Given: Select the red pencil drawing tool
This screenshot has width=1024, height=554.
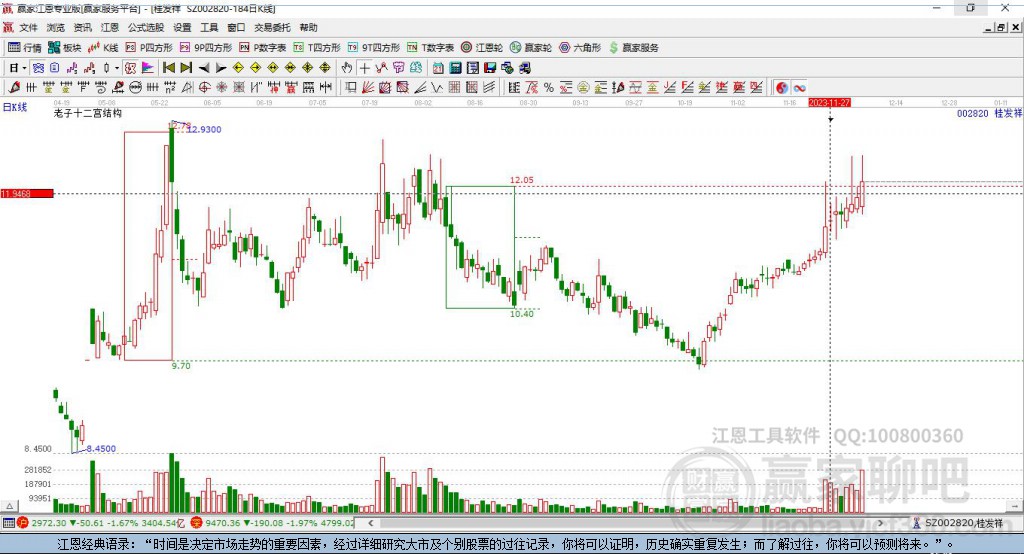Looking at the screenshot, I should point(14,88).
